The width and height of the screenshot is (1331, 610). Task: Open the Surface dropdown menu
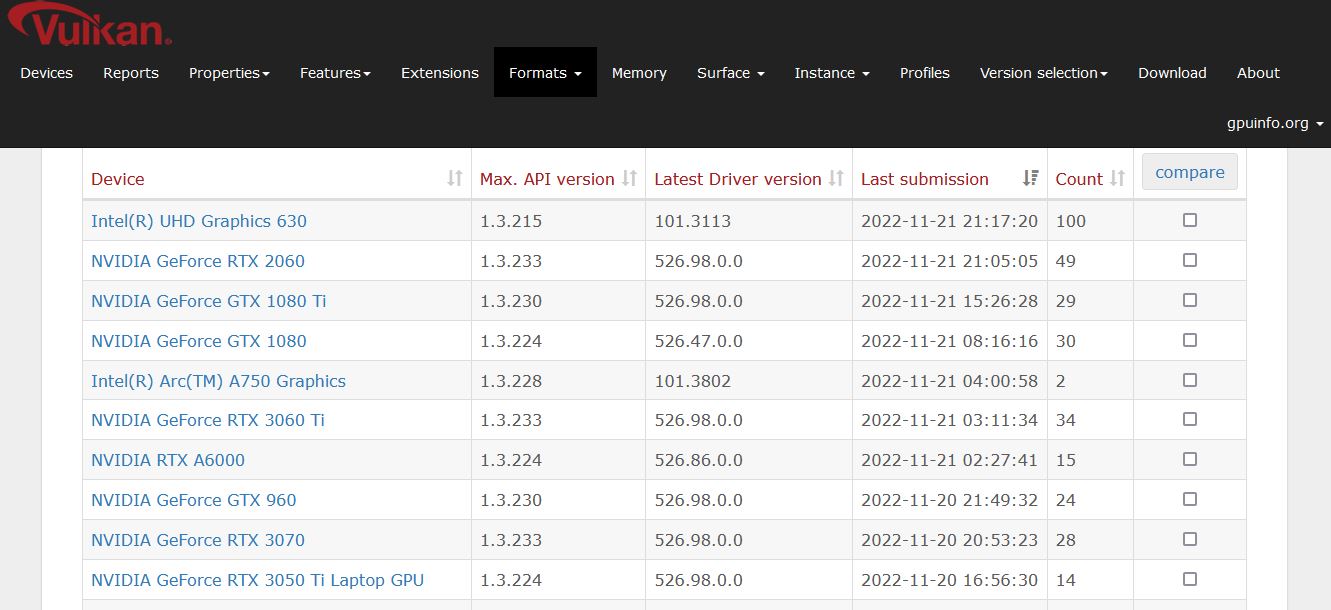(x=731, y=73)
